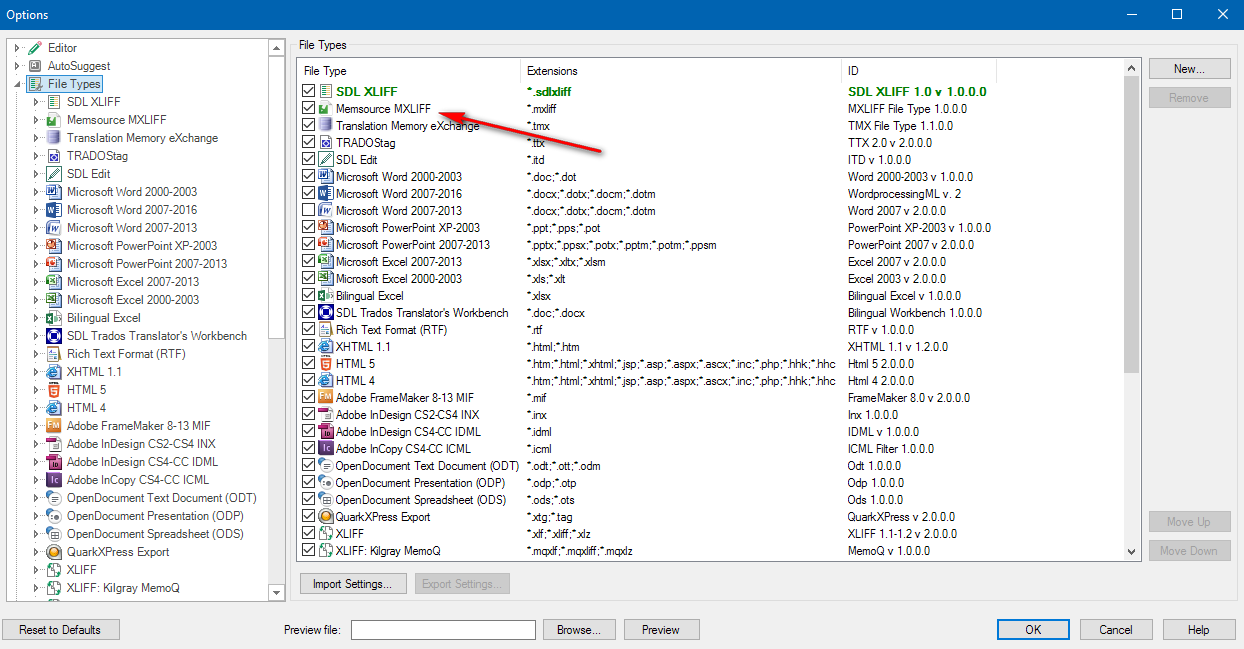Toggle the TRADOStag file type checkbox
The height and width of the screenshot is (649, 1244).
click(x=309, y=142)
